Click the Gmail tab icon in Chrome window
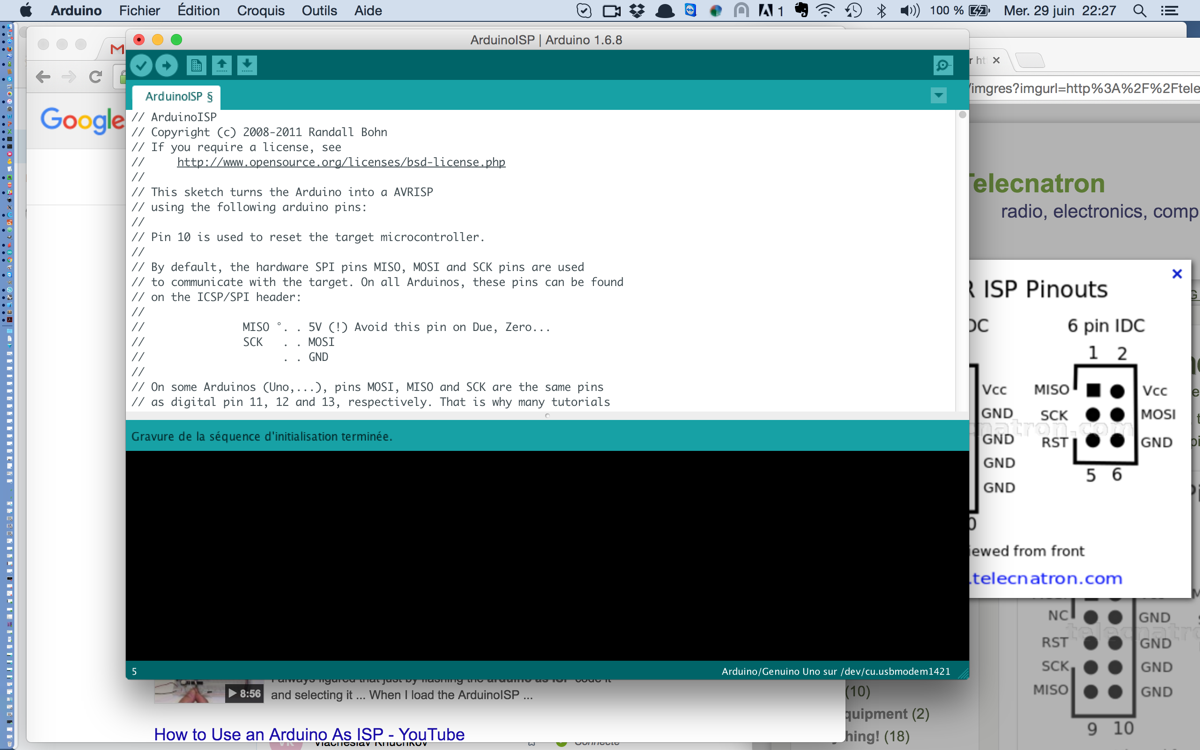 [117, 48]
